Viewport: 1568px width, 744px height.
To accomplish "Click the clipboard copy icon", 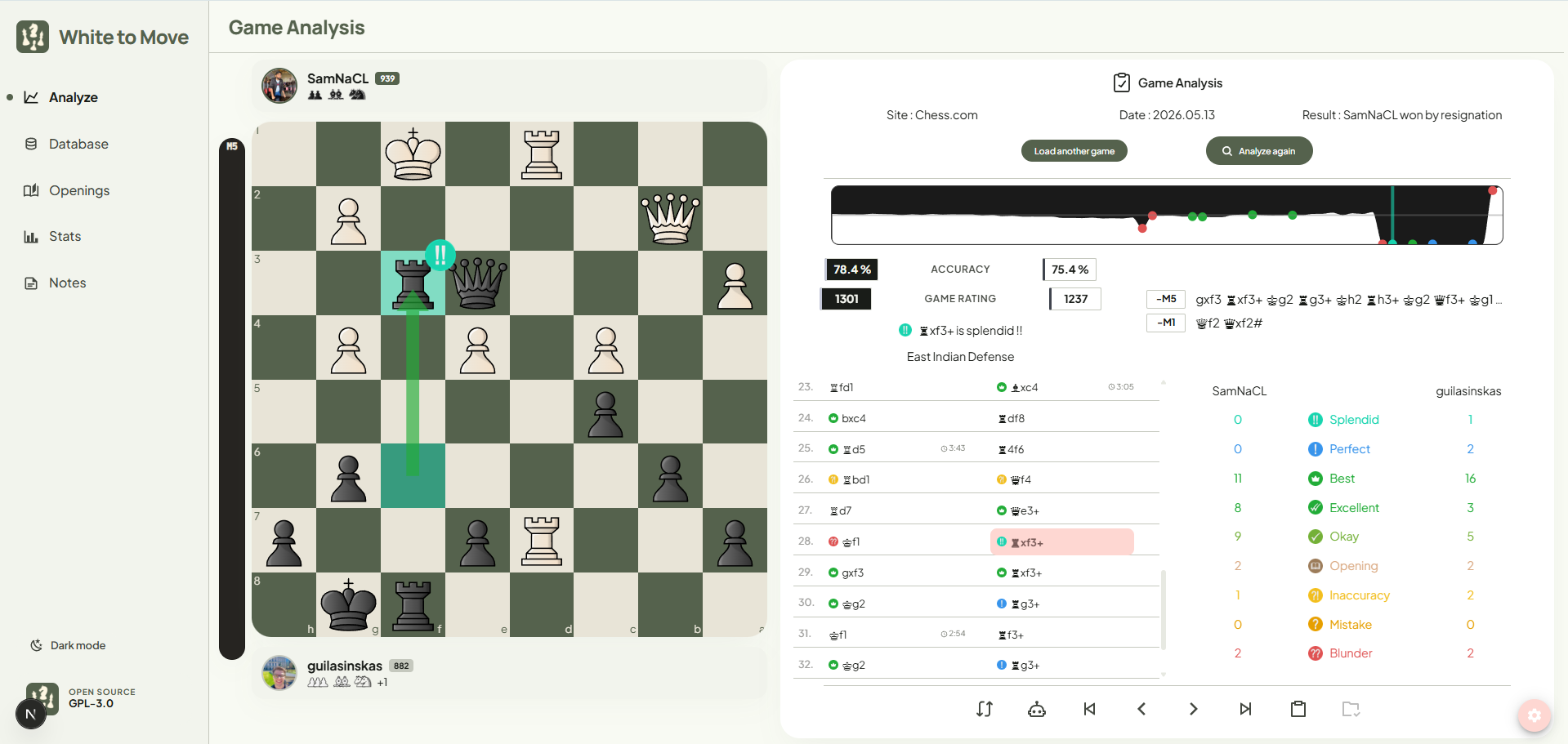I will 1298,709.
